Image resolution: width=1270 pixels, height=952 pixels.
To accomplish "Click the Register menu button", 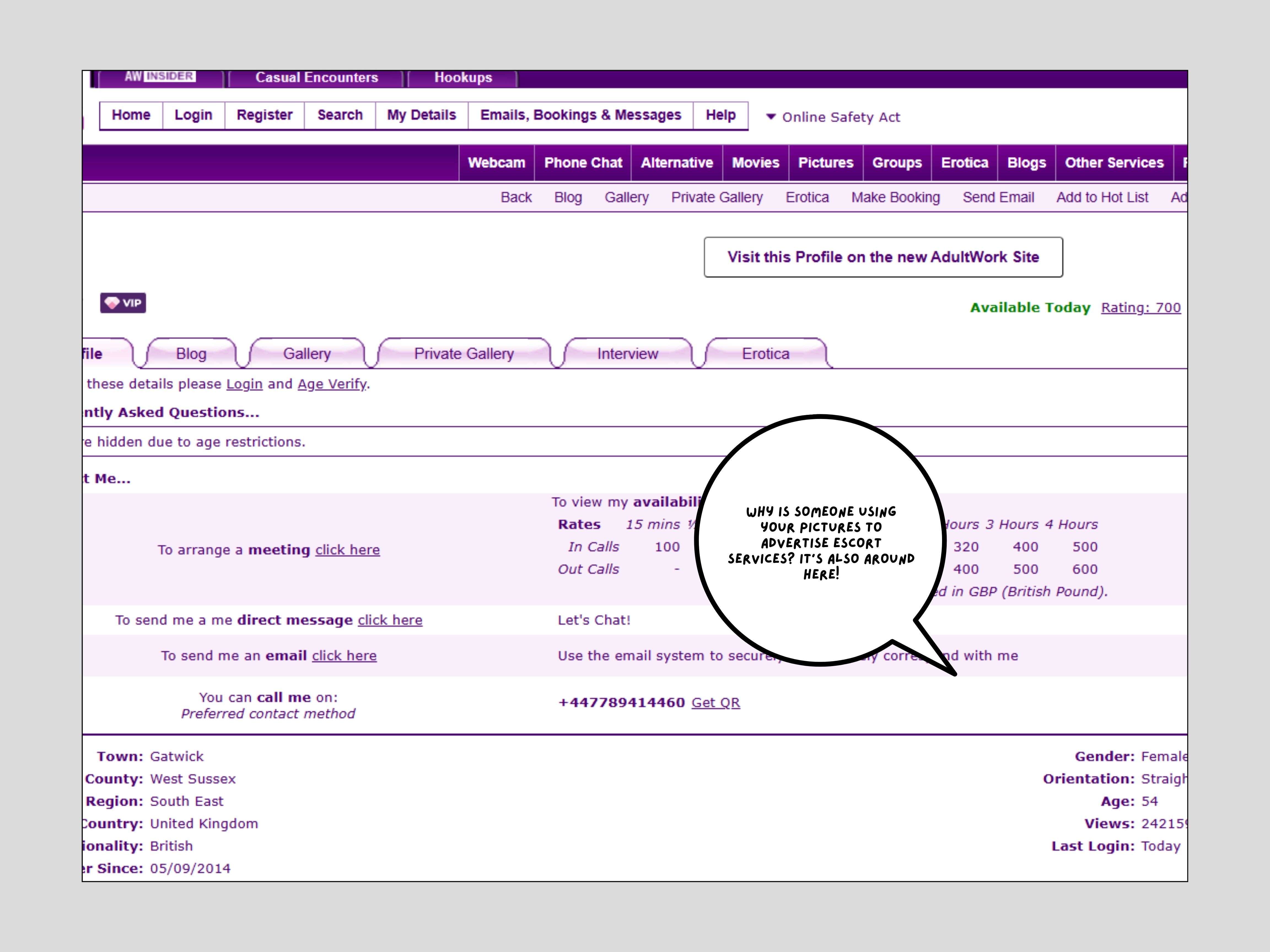I will tap(264, 115).
